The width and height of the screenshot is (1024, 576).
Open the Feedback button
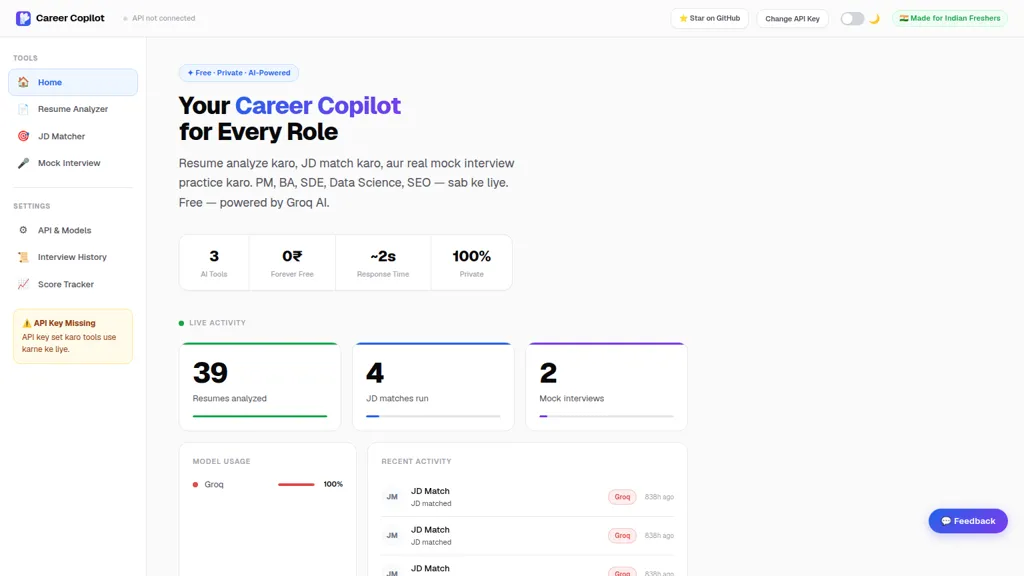coord(968,521)
